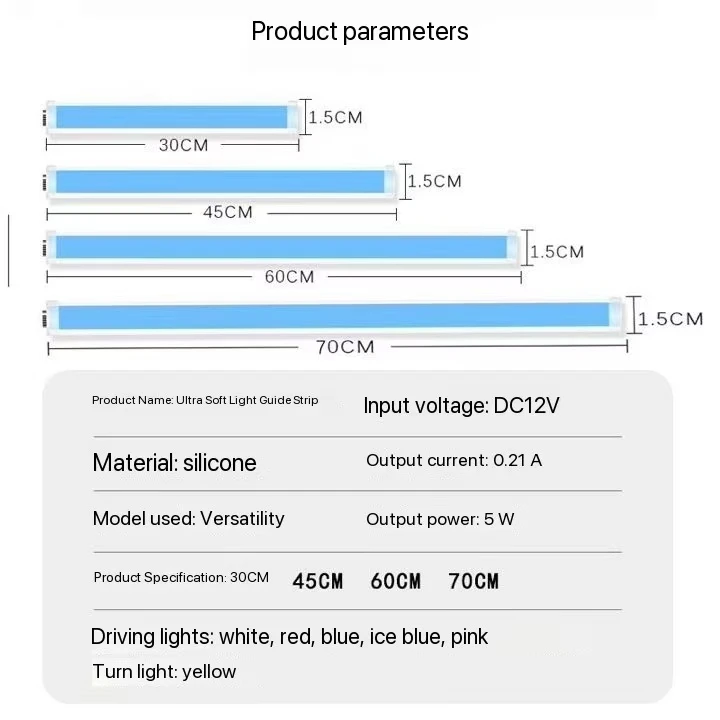Click the 'Product parameters' heading
Image resolution: width=720 pixels, height=720 pixels.
360,31
